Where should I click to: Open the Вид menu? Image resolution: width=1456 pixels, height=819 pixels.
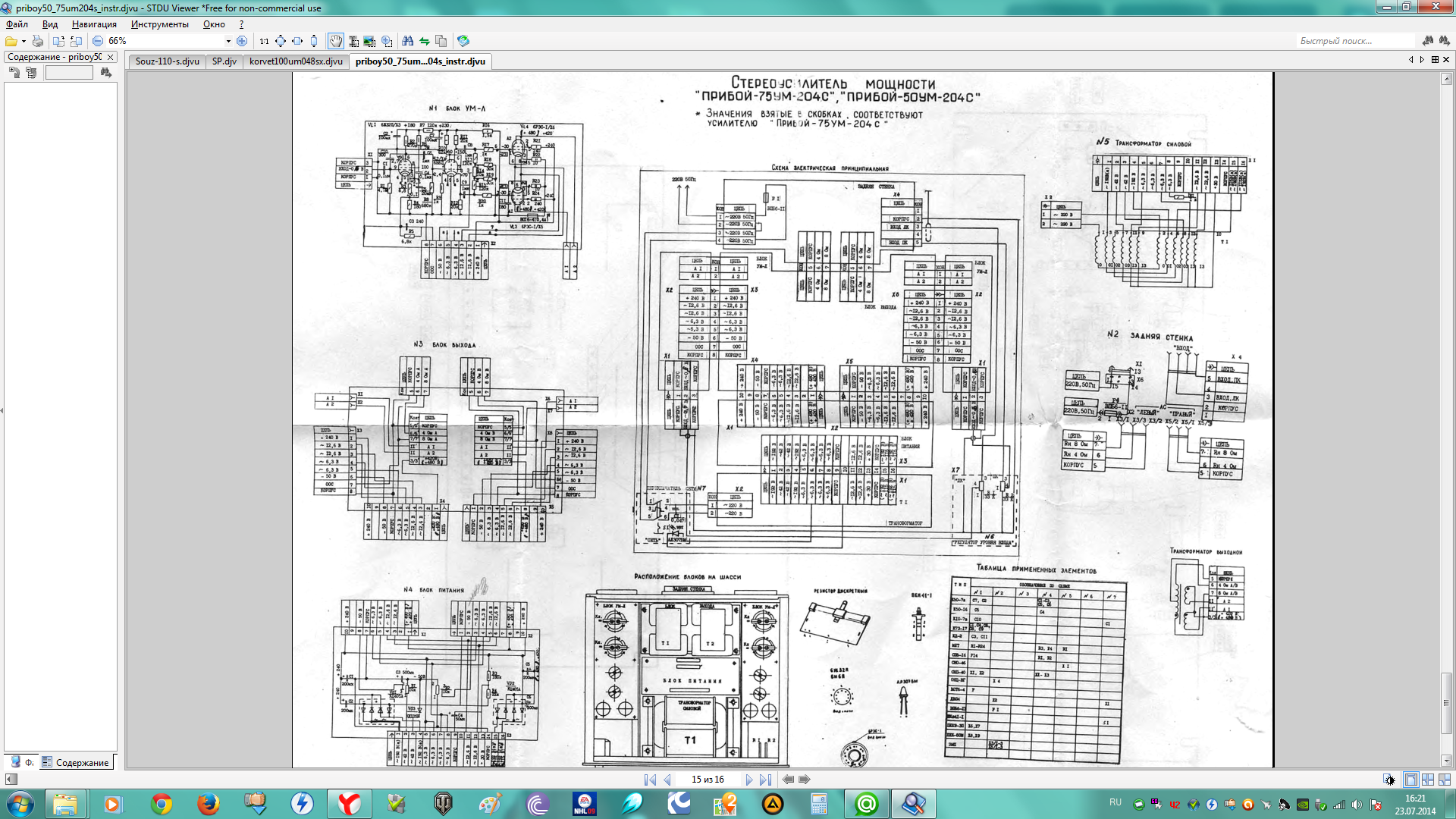50,24
